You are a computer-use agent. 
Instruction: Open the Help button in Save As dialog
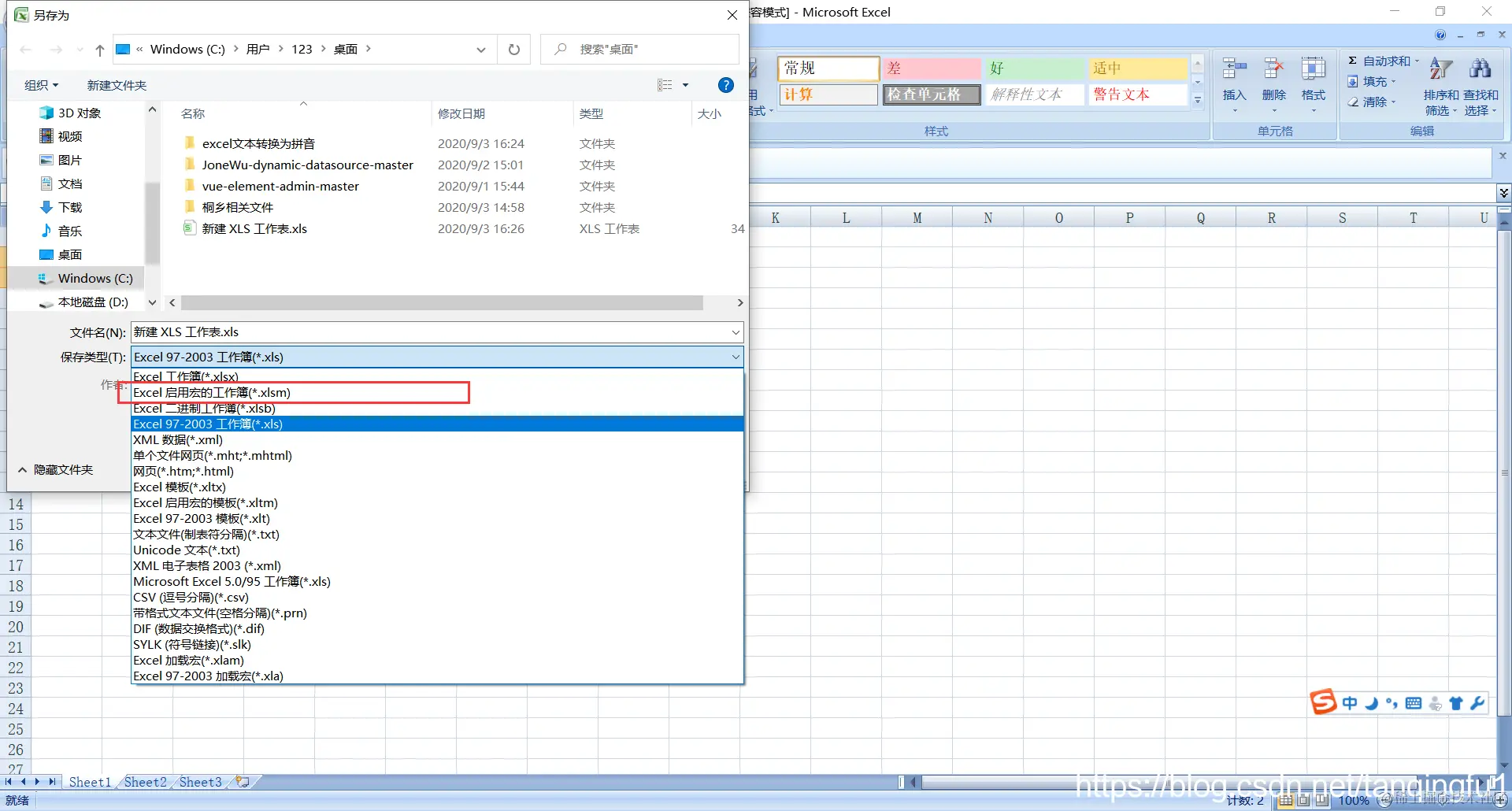click(726, 85)
